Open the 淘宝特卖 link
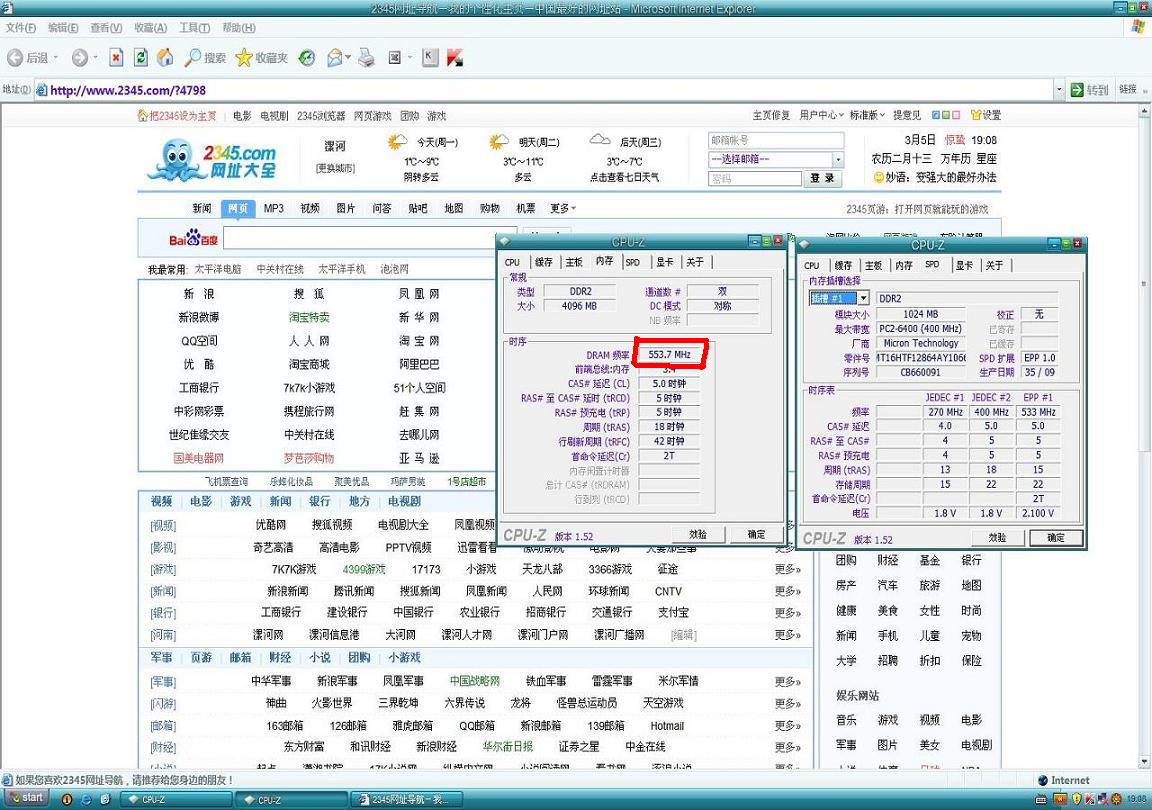The height and width of the screenshot is (810, 1152). pyautogui.click(x=309, y=317)
